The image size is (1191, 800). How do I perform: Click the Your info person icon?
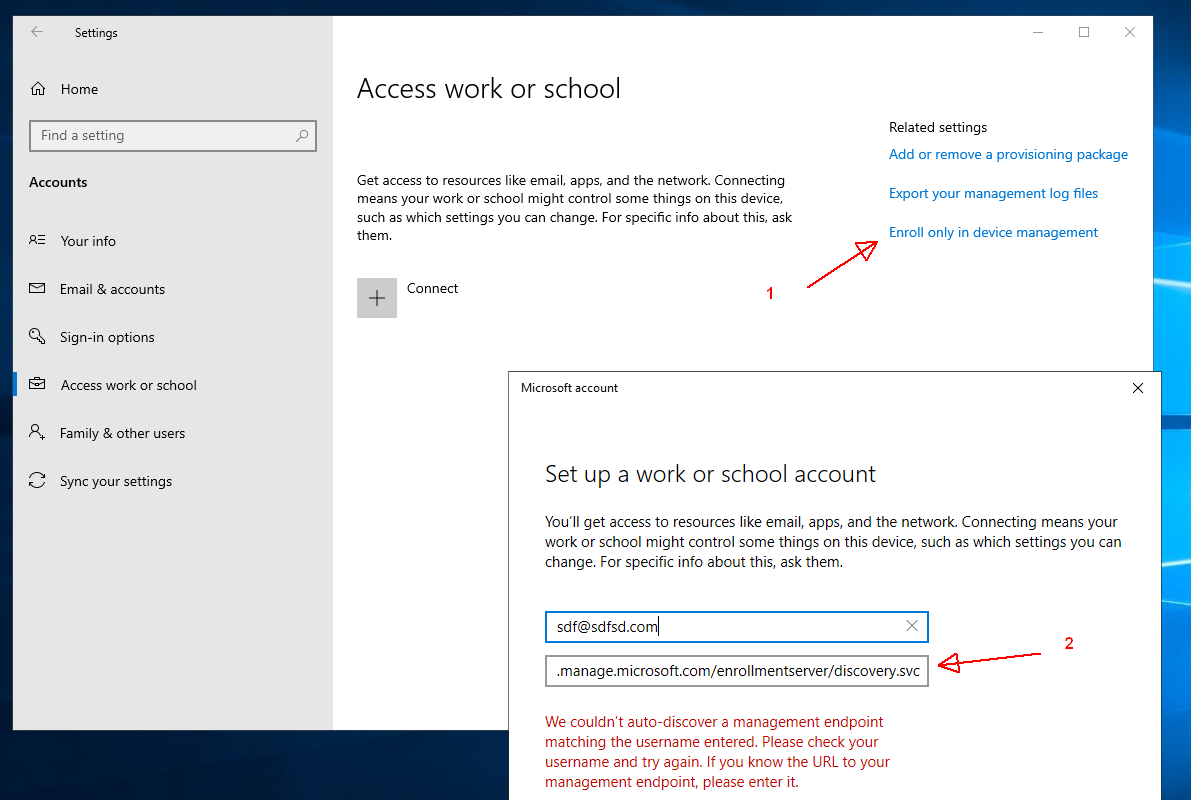point(37,240)
